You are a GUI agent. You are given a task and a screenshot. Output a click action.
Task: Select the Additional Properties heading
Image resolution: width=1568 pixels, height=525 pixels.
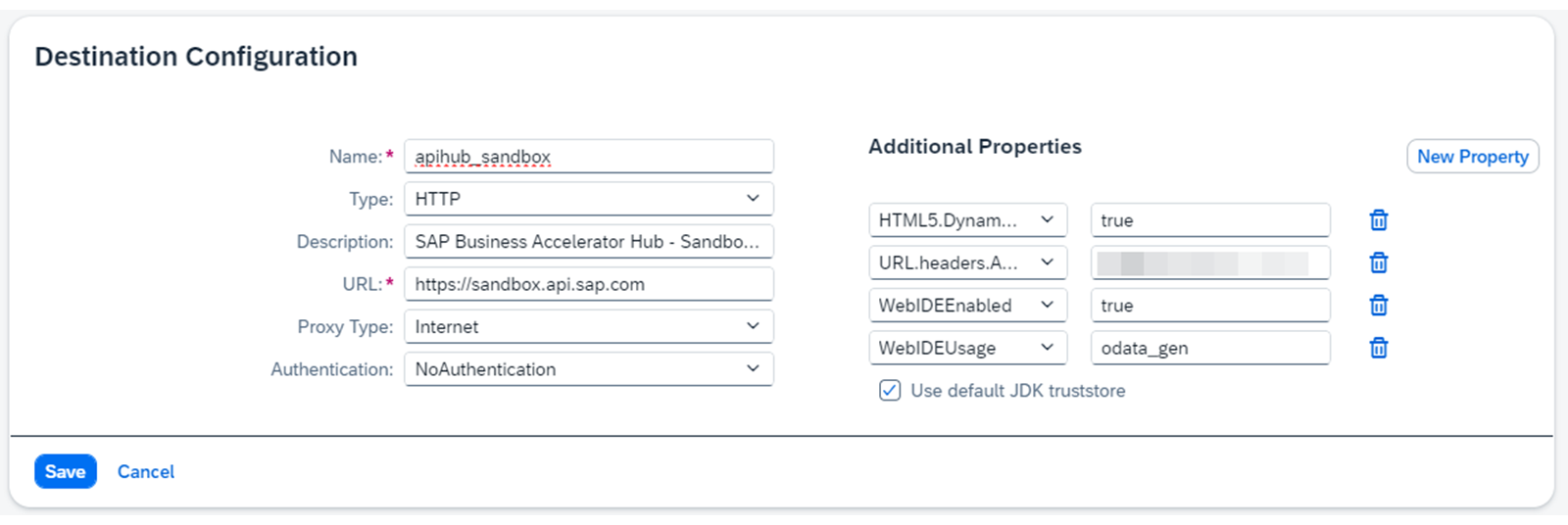point(975,147)
